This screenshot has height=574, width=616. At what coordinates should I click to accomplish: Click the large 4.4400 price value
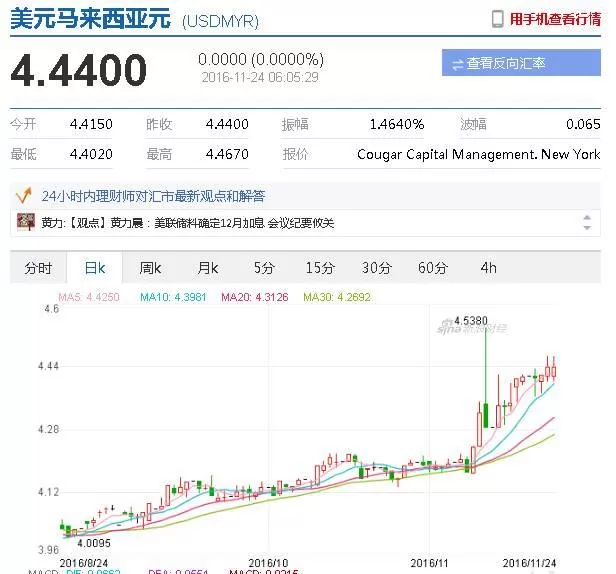point(79,70)
